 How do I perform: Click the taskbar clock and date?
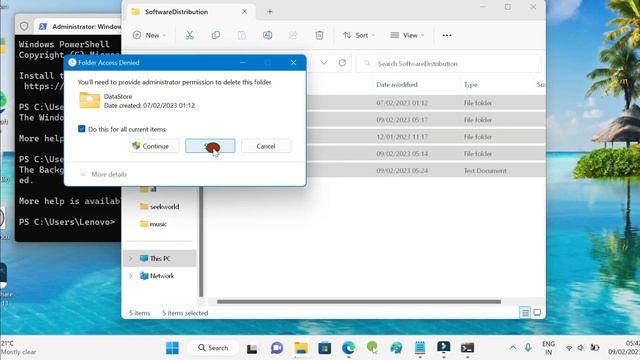(624, 348)
